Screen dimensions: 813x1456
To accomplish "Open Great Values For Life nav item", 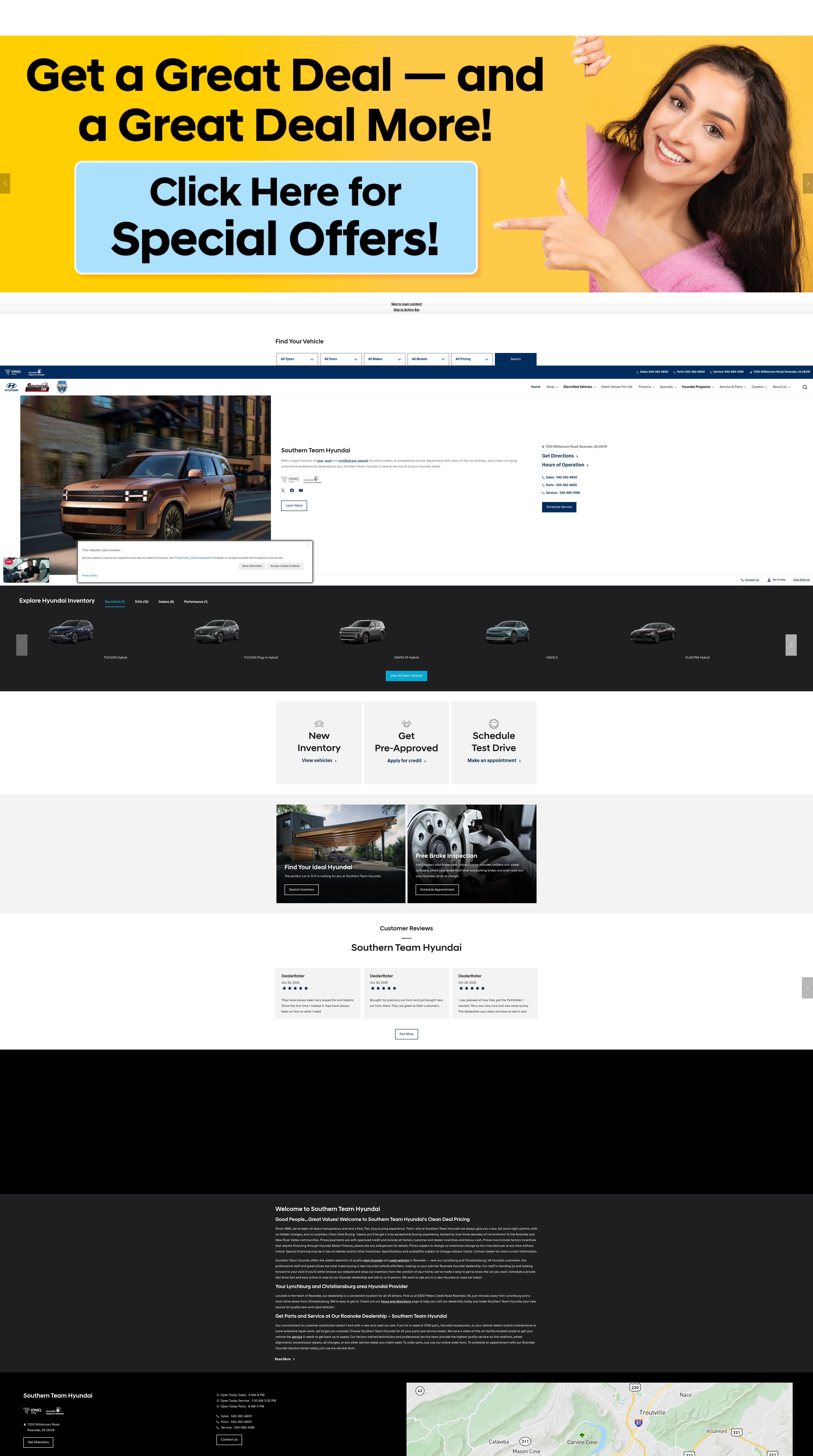I will (x=617, y=387).
